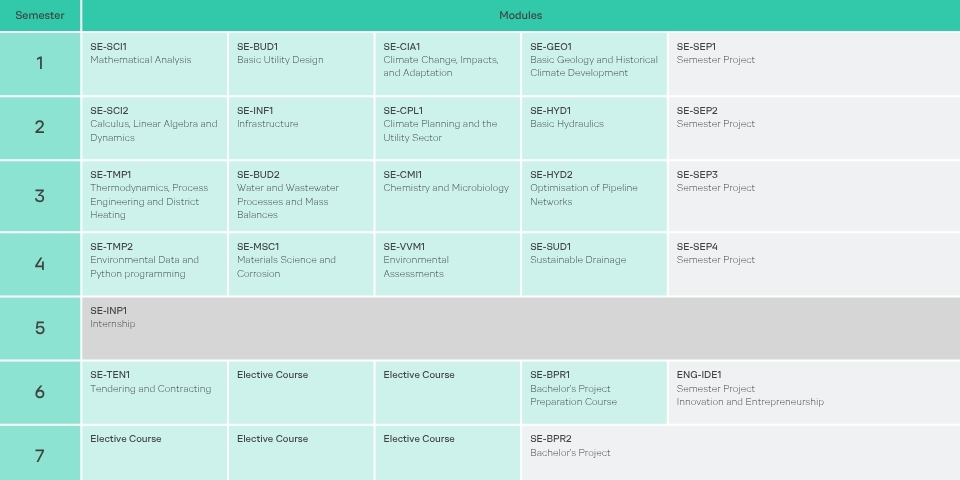Open the SE-SEP1 Semester Project module
Viewport: 960px width, 480px height.
click(814, 64)
